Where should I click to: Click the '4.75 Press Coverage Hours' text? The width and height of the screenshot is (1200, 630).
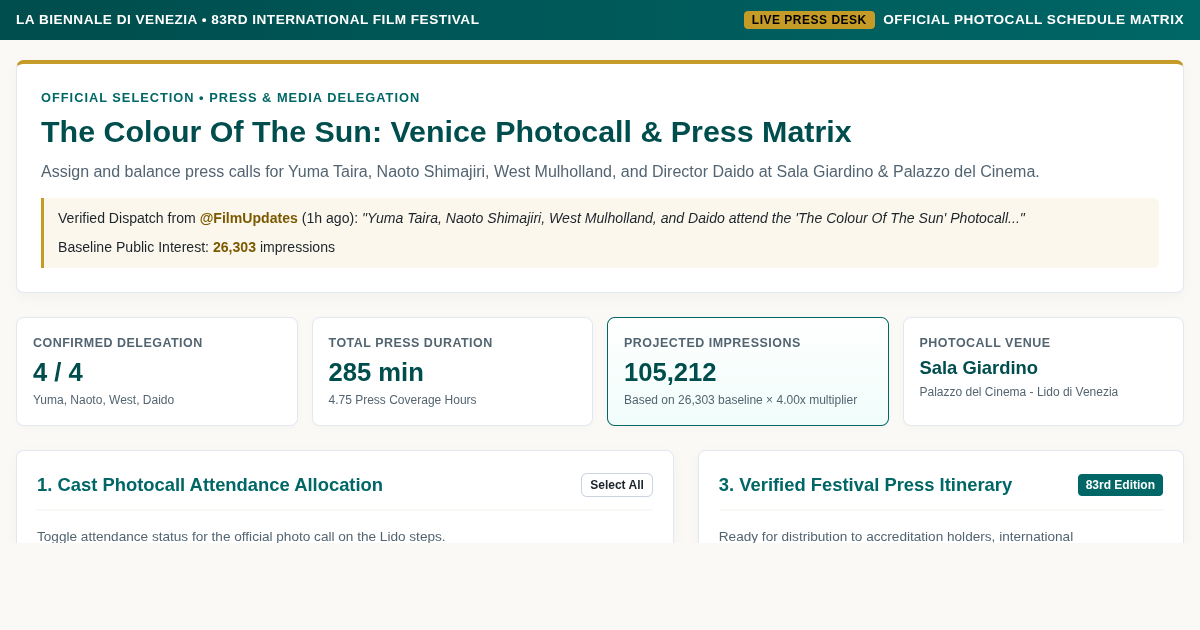coord(403,400)
